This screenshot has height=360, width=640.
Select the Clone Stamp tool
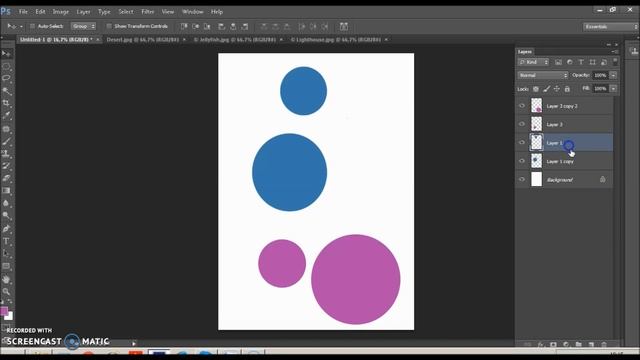click(6, 154)
